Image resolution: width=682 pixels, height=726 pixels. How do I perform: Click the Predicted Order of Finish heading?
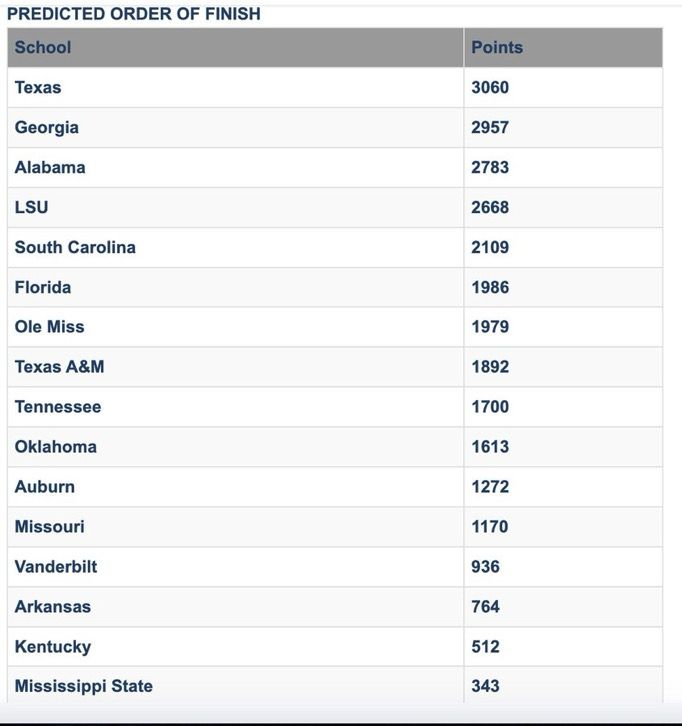coord(134,14)
